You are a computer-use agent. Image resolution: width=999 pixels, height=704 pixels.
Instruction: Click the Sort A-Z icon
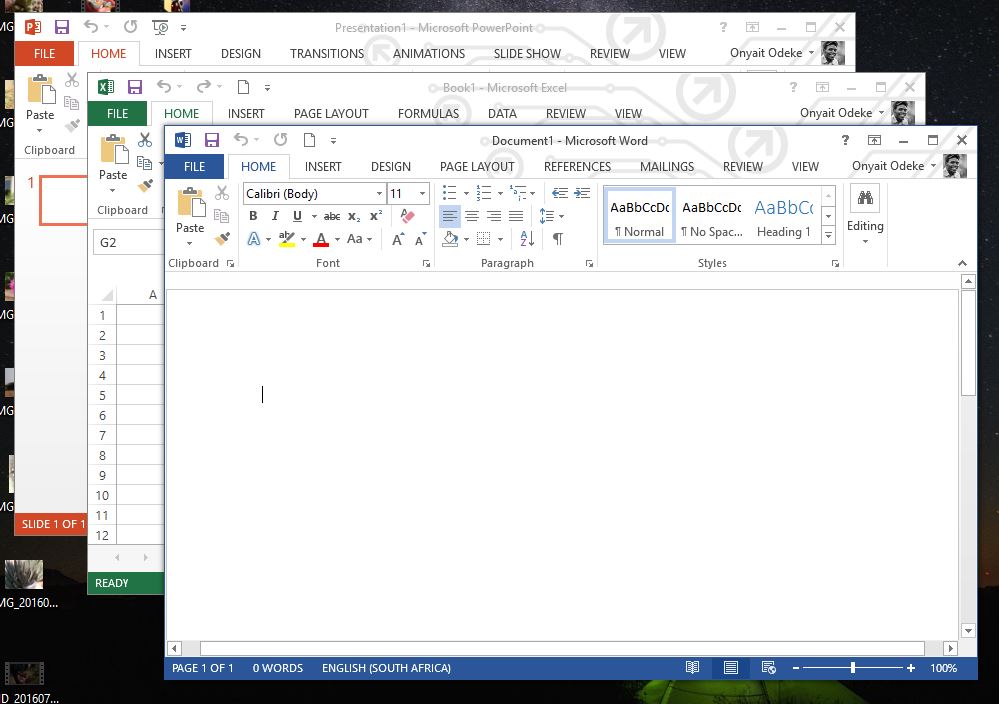click(x=527, y=239)
